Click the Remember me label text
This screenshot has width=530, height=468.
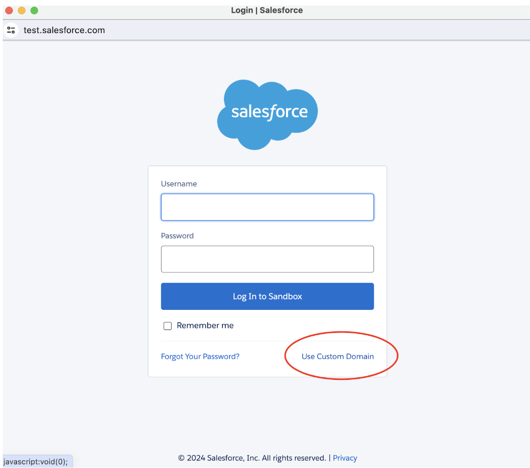click(205, 326)
